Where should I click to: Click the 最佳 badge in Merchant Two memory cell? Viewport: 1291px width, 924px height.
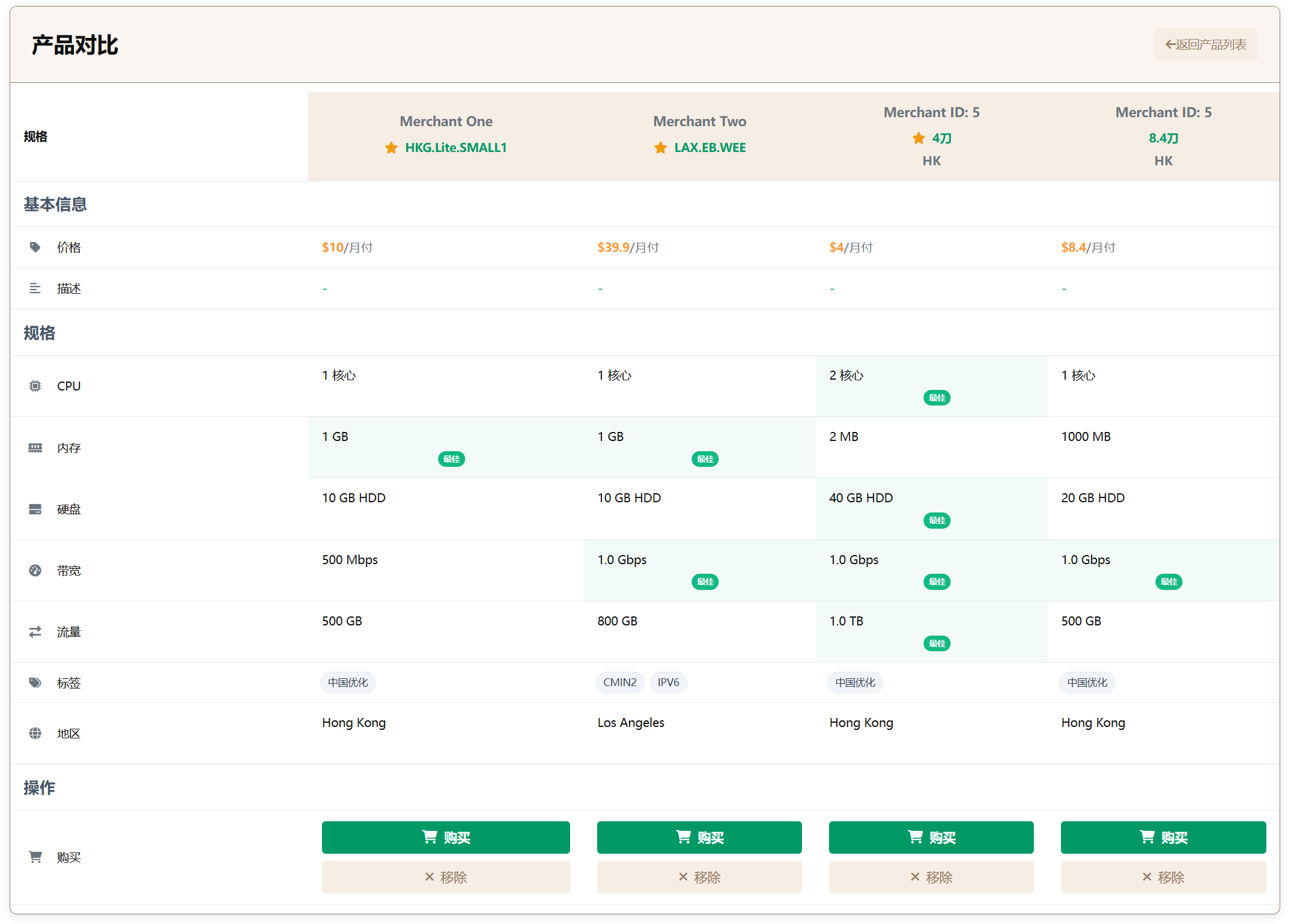pyautogui.click(x=705, y=459)
